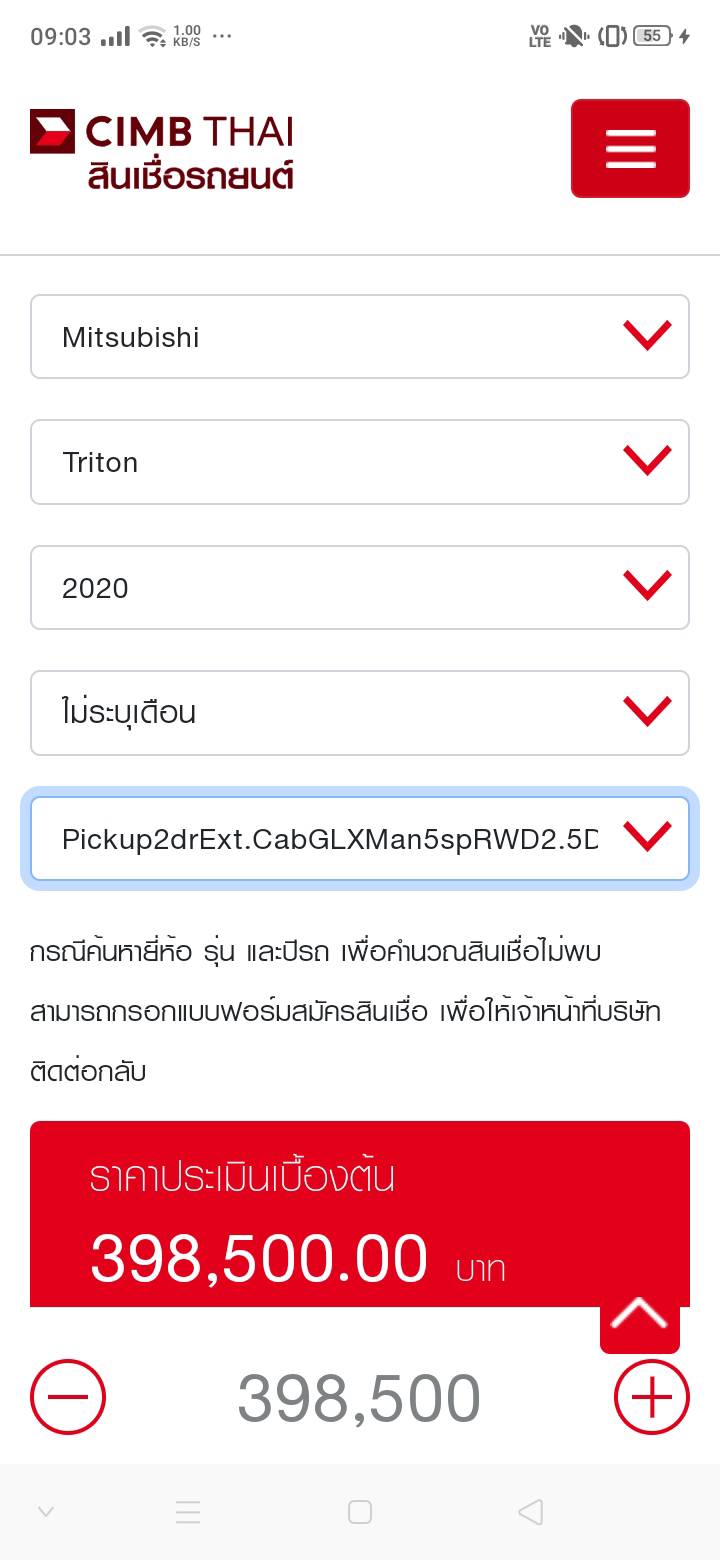Tap the muted bell status icon
The height and width of the screenshot is (1560, 720).
(x=573, y=37)
